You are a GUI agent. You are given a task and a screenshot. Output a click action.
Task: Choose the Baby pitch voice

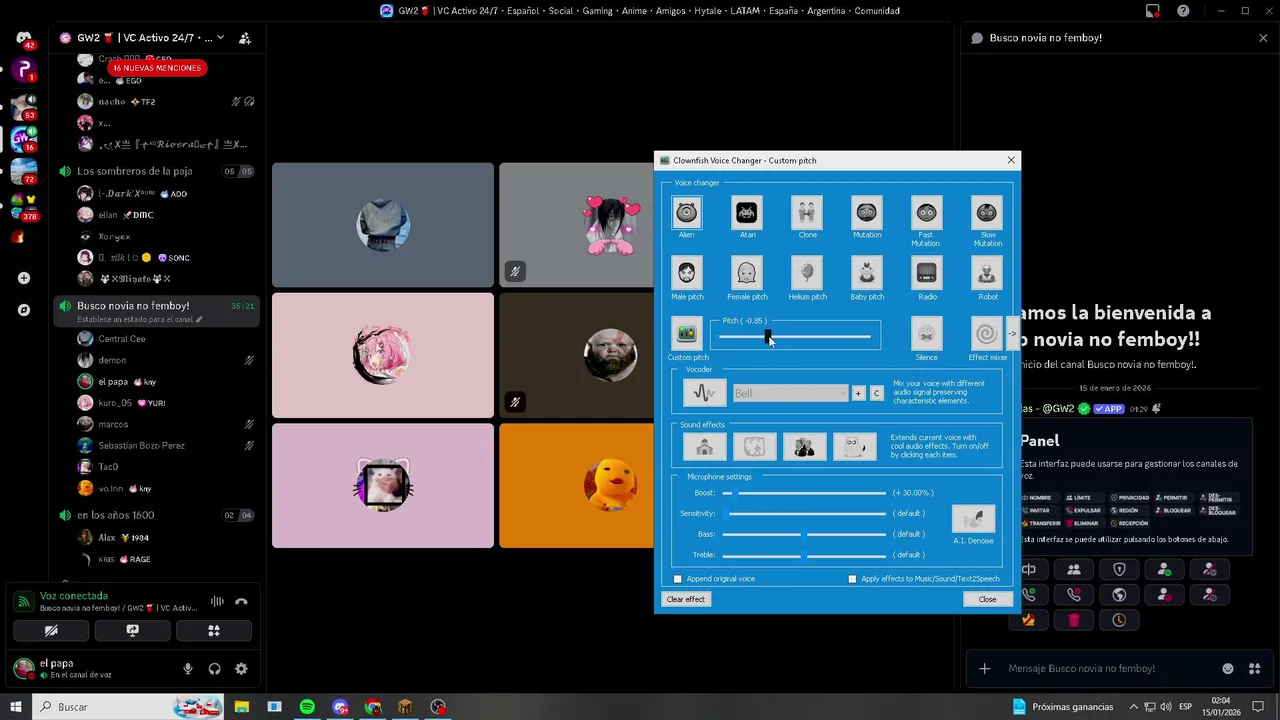click(x=867, y=272)
